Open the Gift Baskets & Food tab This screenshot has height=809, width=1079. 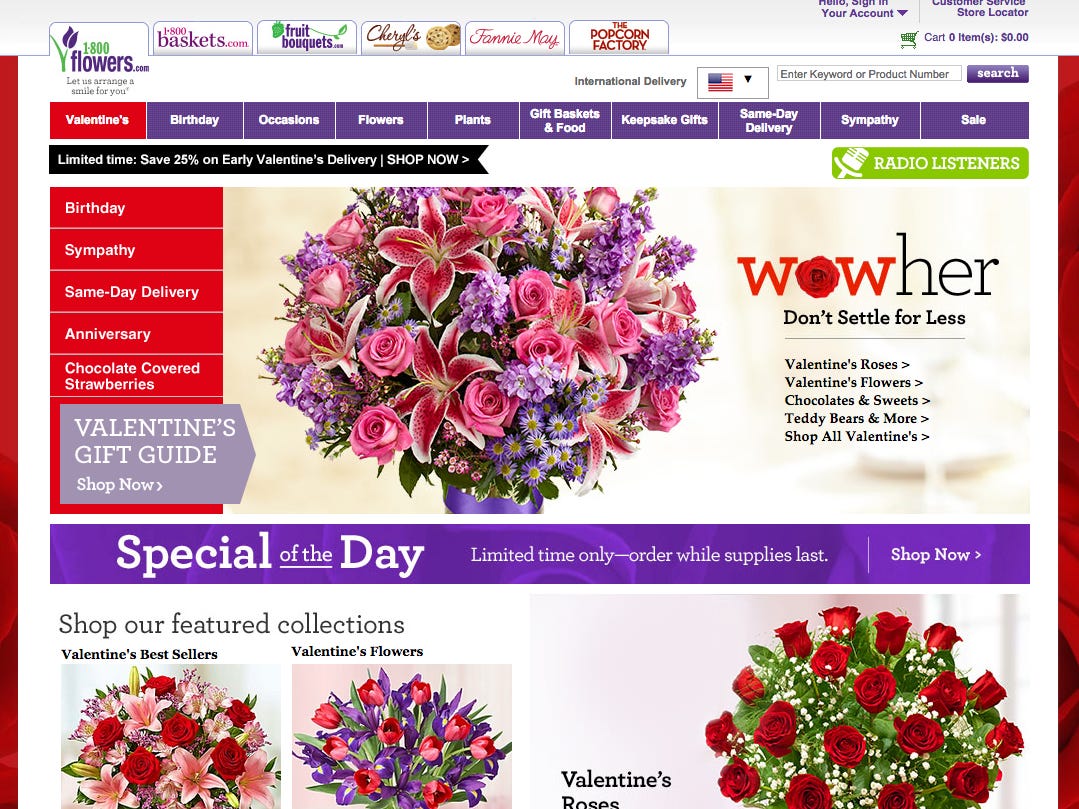(x=564, y=120)
